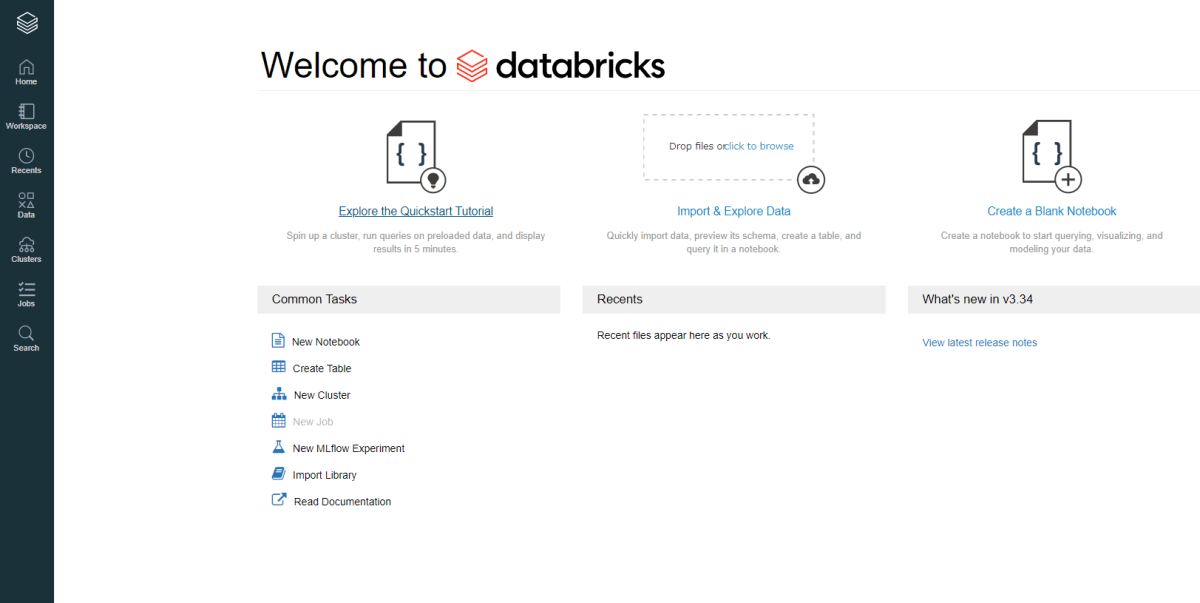Open Clusters in the sidebar

(26, 249)
